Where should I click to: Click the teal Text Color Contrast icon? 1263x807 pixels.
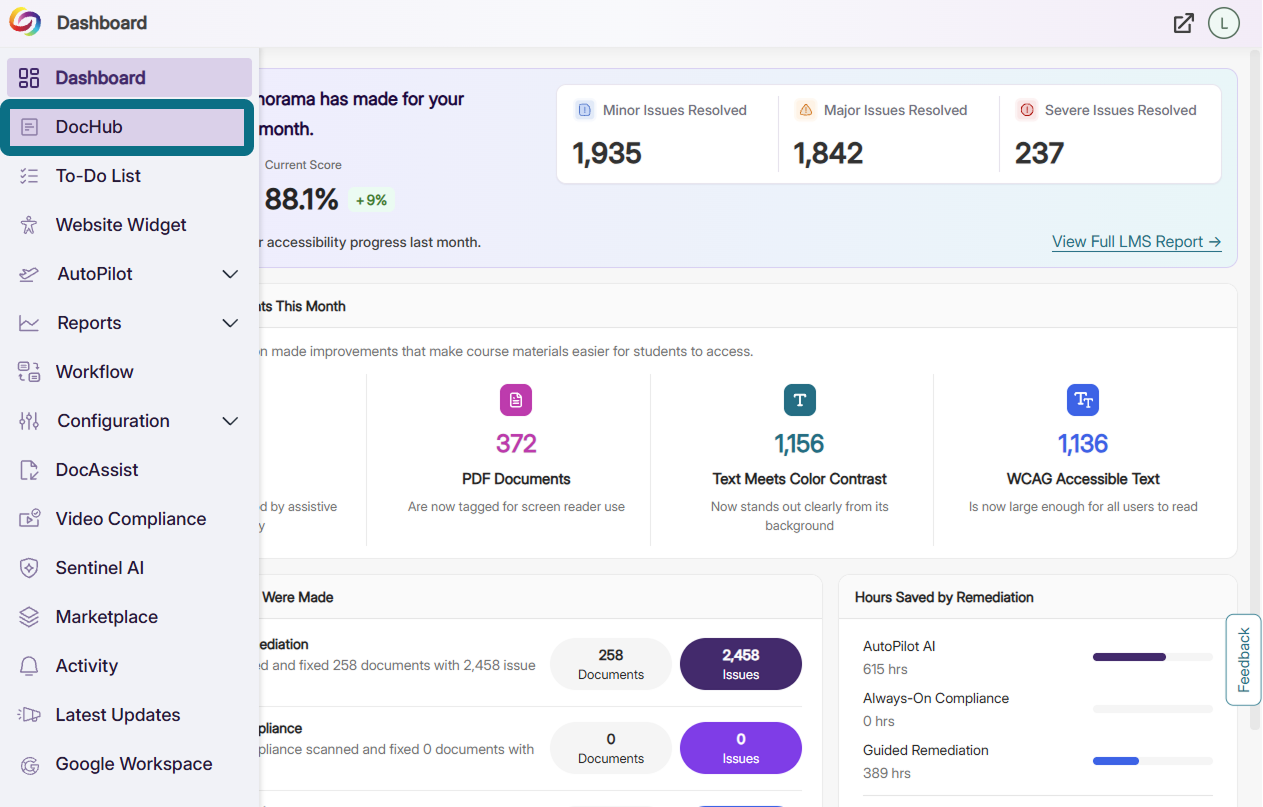(800, 400)
